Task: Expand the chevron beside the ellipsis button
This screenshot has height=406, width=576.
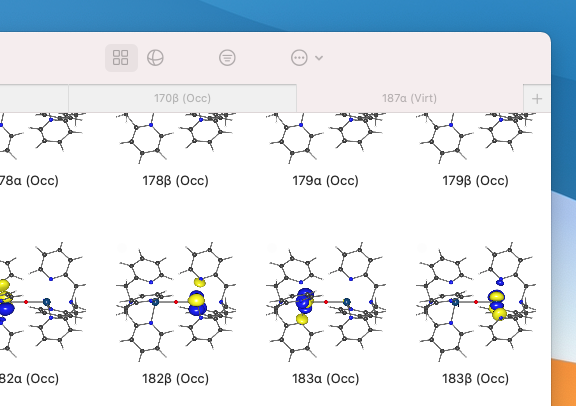Action: pyautogui.click(x=319, y=58)
